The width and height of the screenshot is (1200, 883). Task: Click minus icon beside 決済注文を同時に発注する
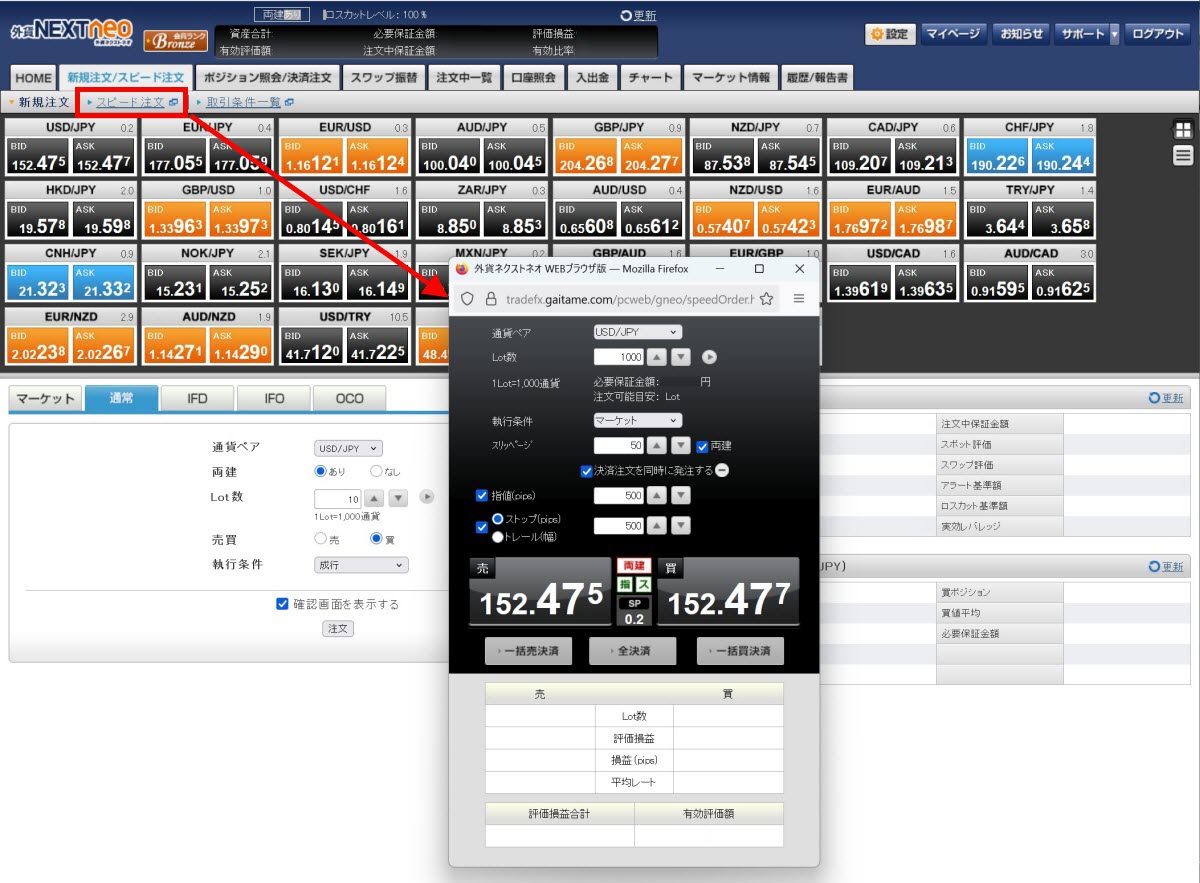[722, 470]
